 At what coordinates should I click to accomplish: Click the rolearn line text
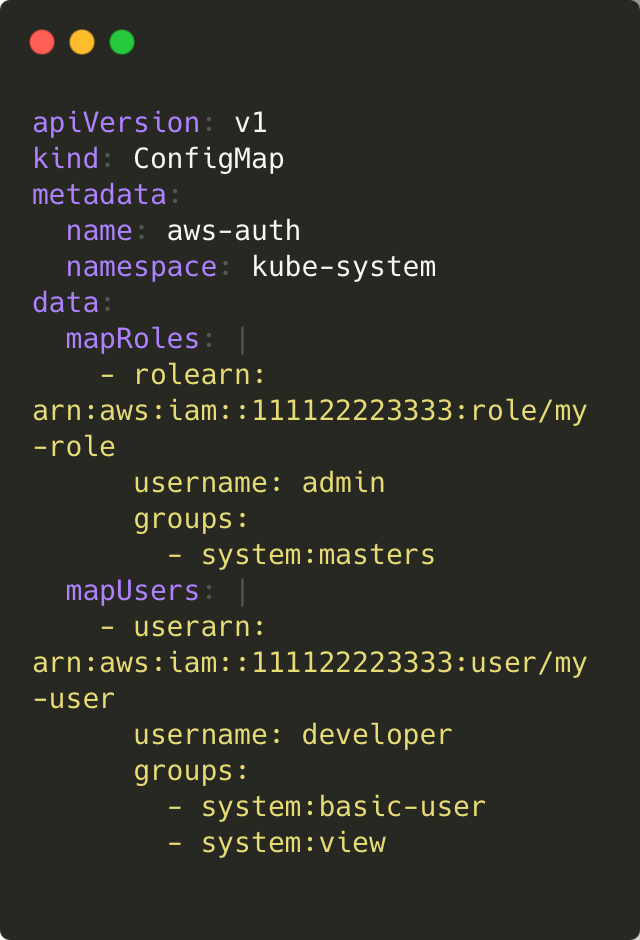point(183,375)
